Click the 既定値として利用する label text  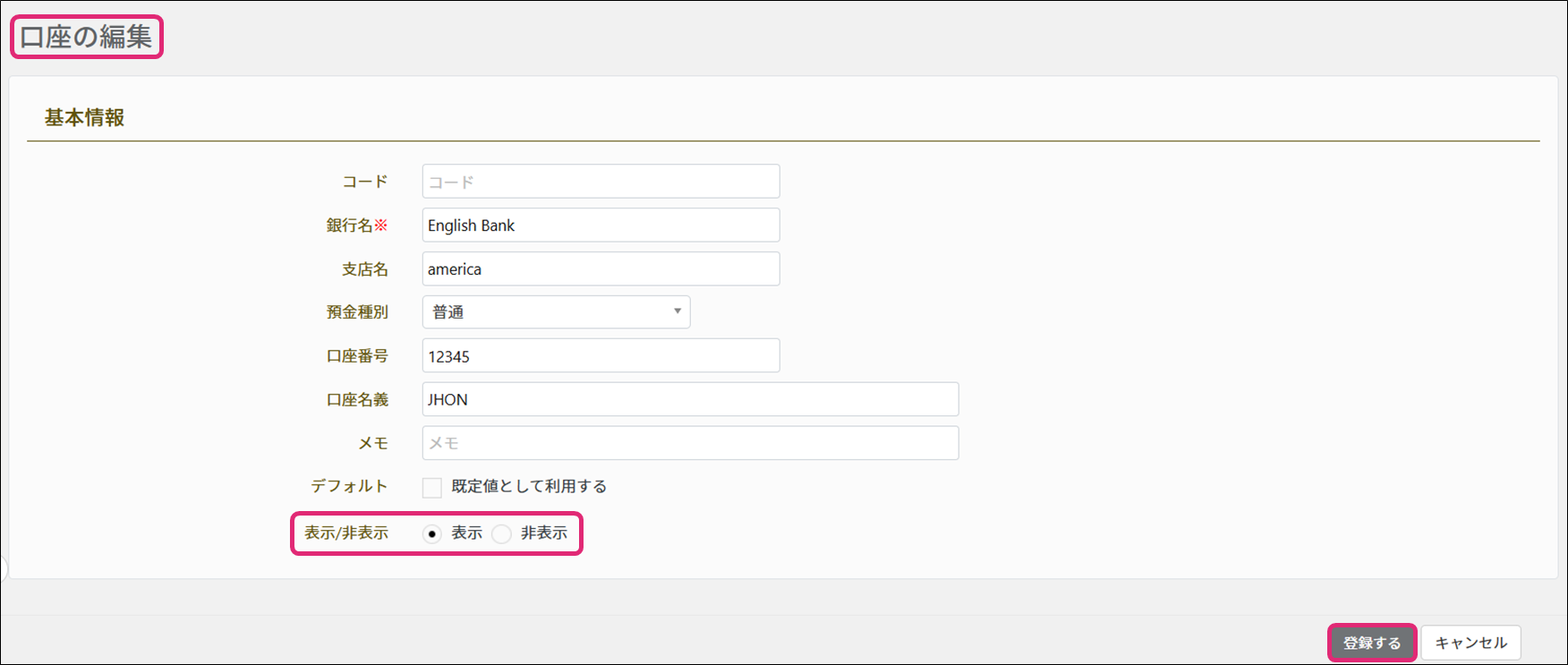click(529, 487)
